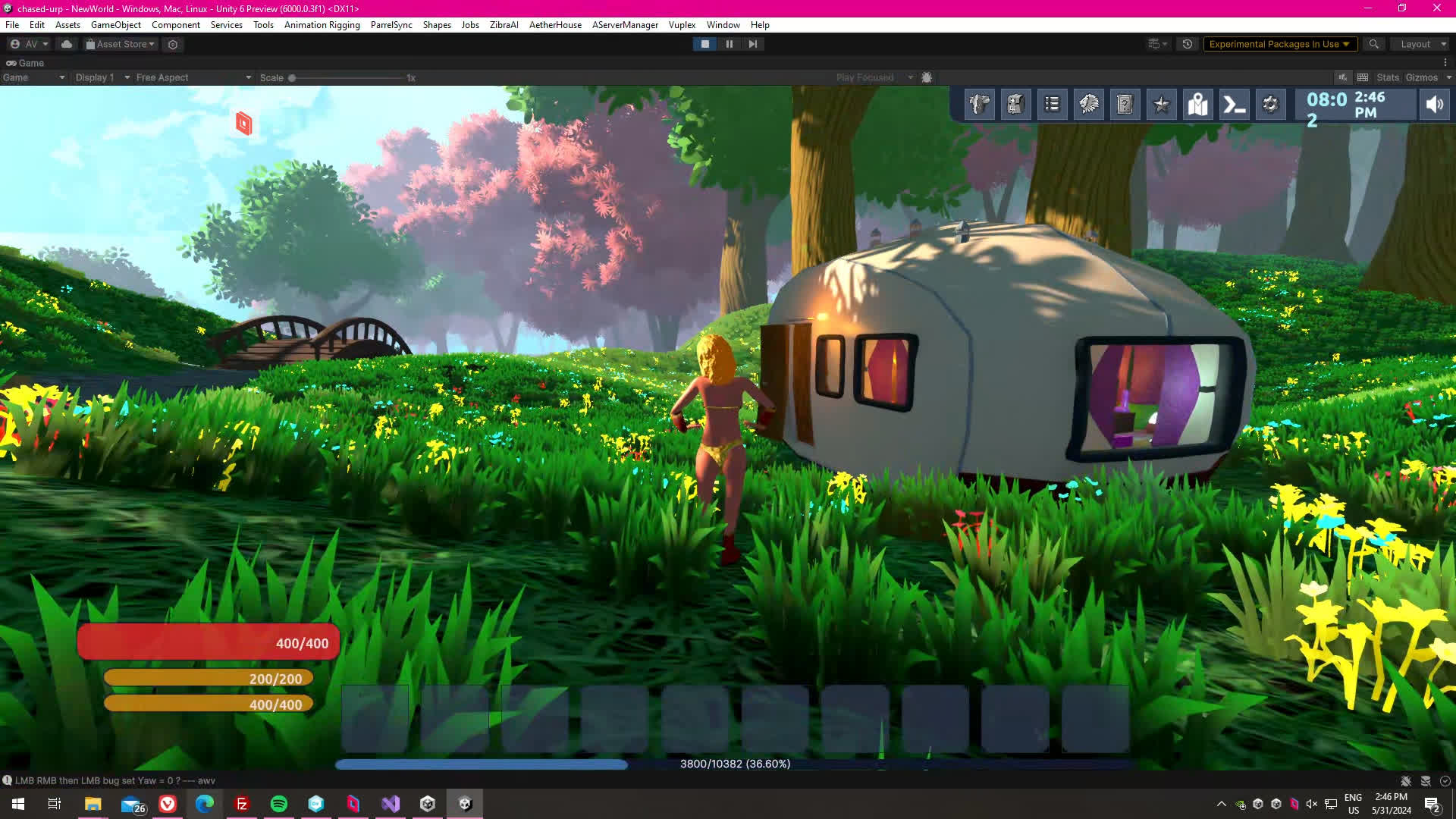Screen dimensions: 1456x819
Task: Expand the Gizmos dropdown arrow
Action: pyautogui.click(x=1448, y=77)
